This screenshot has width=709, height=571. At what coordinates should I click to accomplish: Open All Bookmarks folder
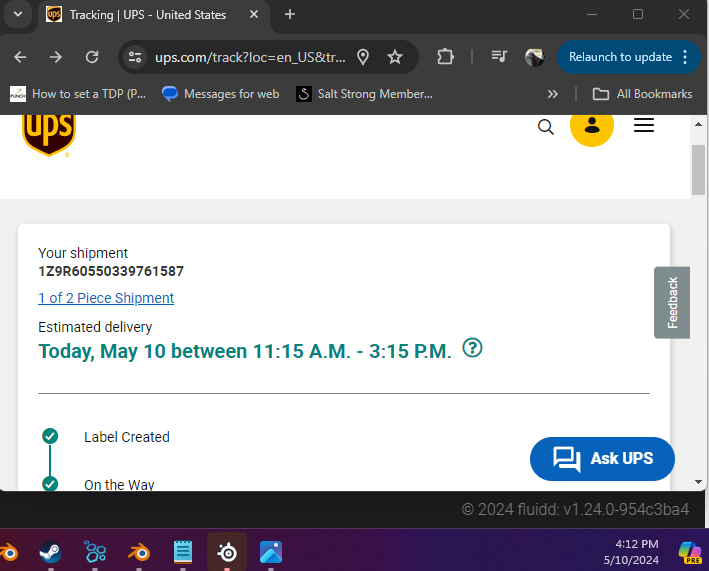pos(642,94)
